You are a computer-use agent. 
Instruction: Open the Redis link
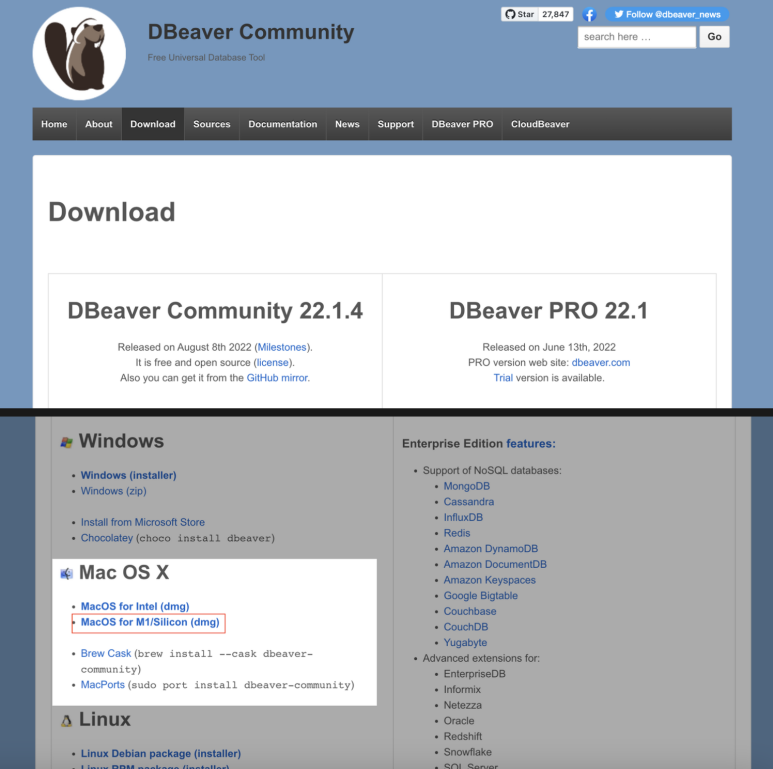457,533
